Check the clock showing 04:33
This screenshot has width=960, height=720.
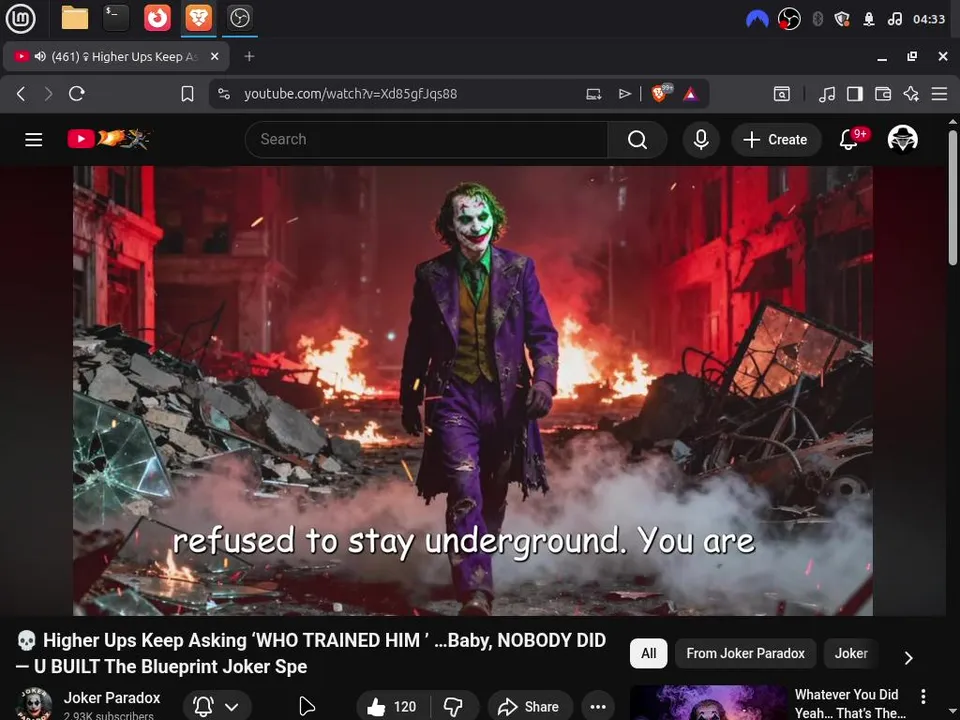pyautogui.click(x=929, y=19)
